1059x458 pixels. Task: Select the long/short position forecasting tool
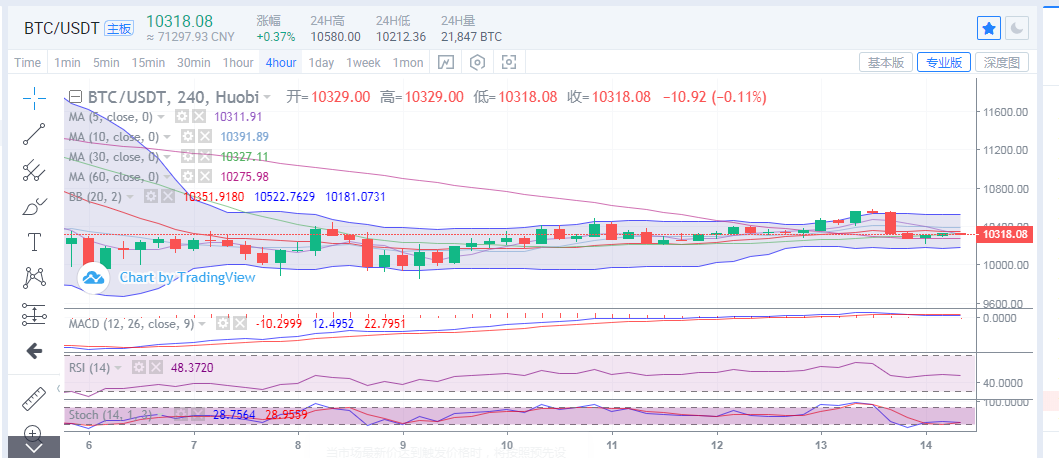34,313
